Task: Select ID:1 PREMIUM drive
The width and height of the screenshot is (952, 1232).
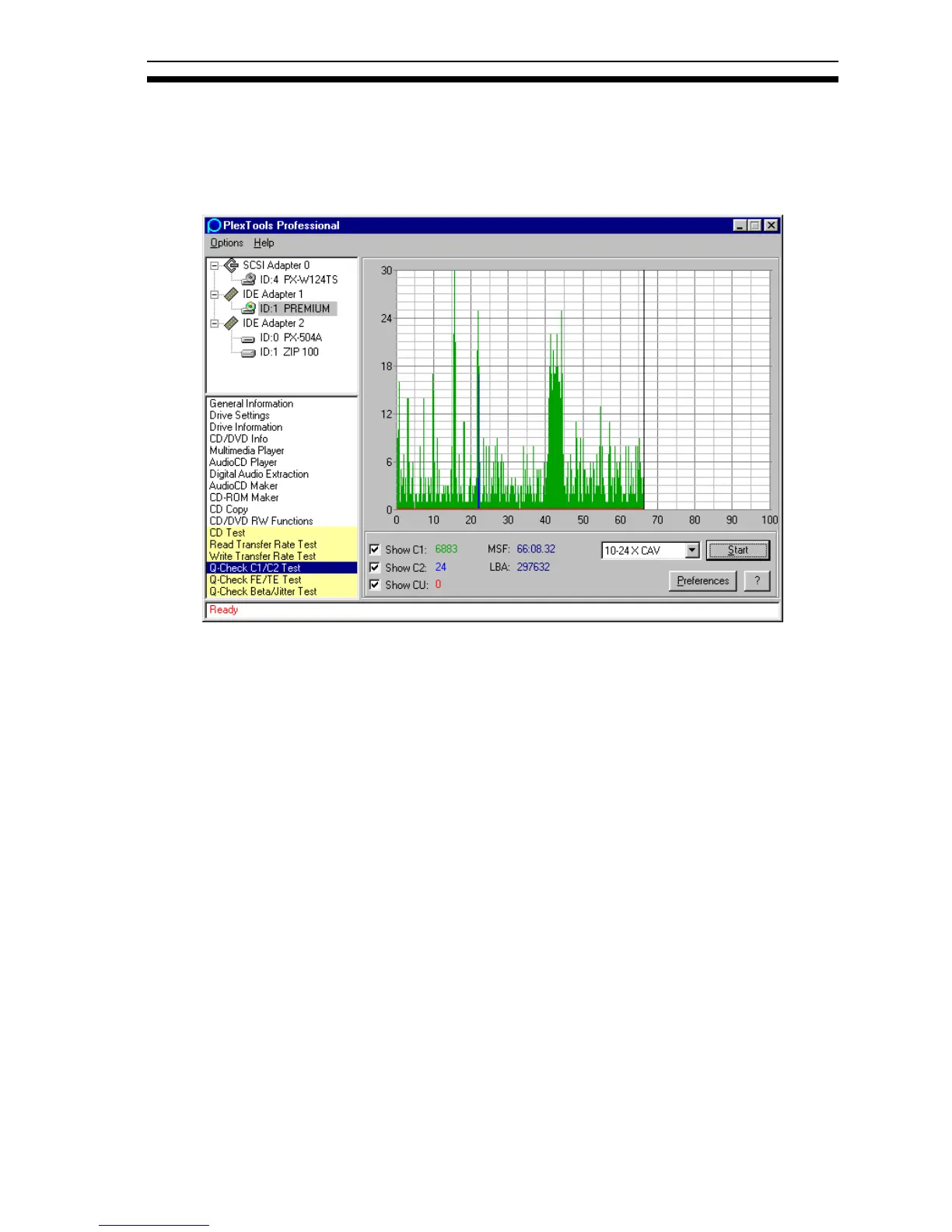Action: pyautogui.click(x=295, y=309)
